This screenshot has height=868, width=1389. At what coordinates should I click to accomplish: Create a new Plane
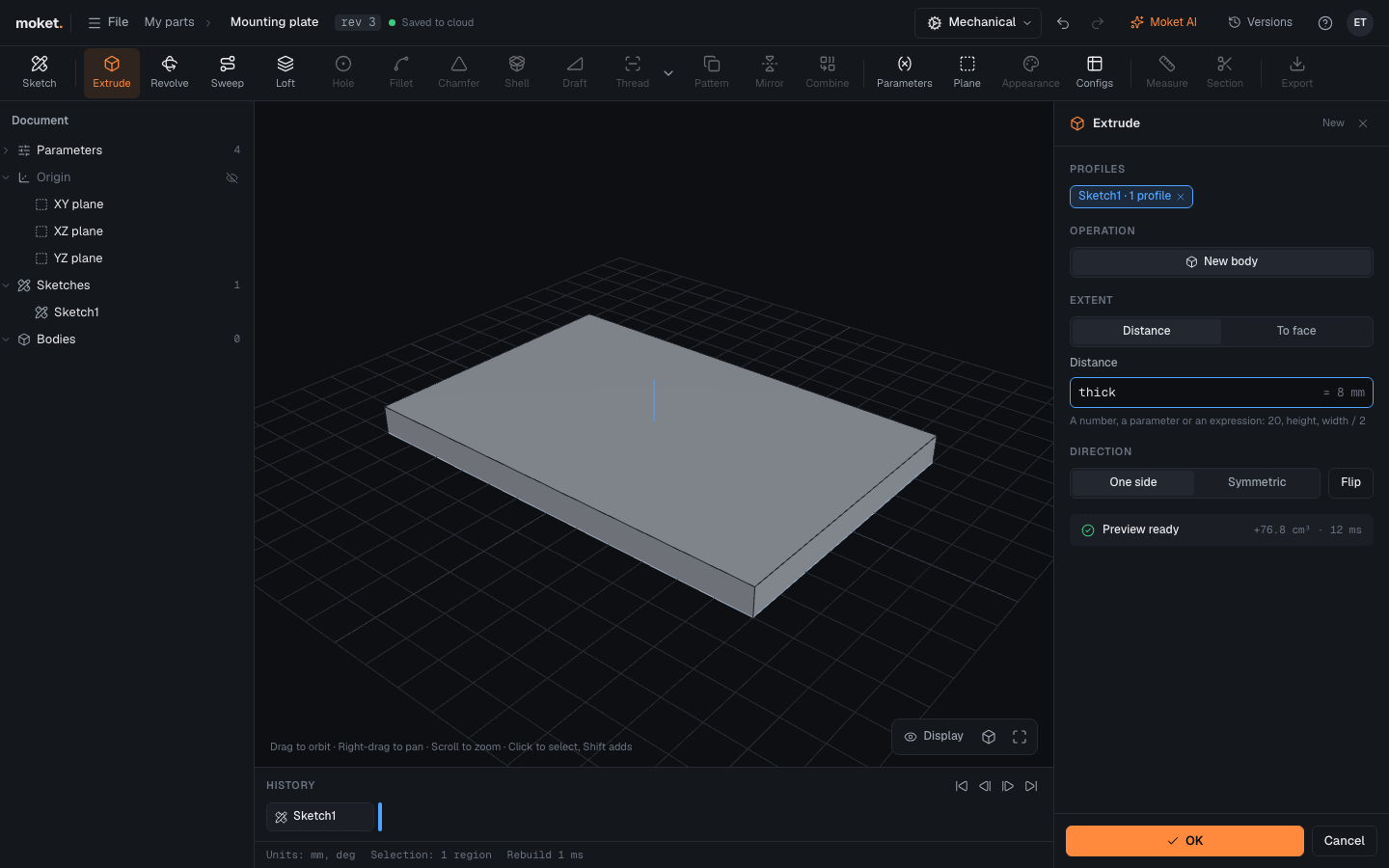click(967, 72)
